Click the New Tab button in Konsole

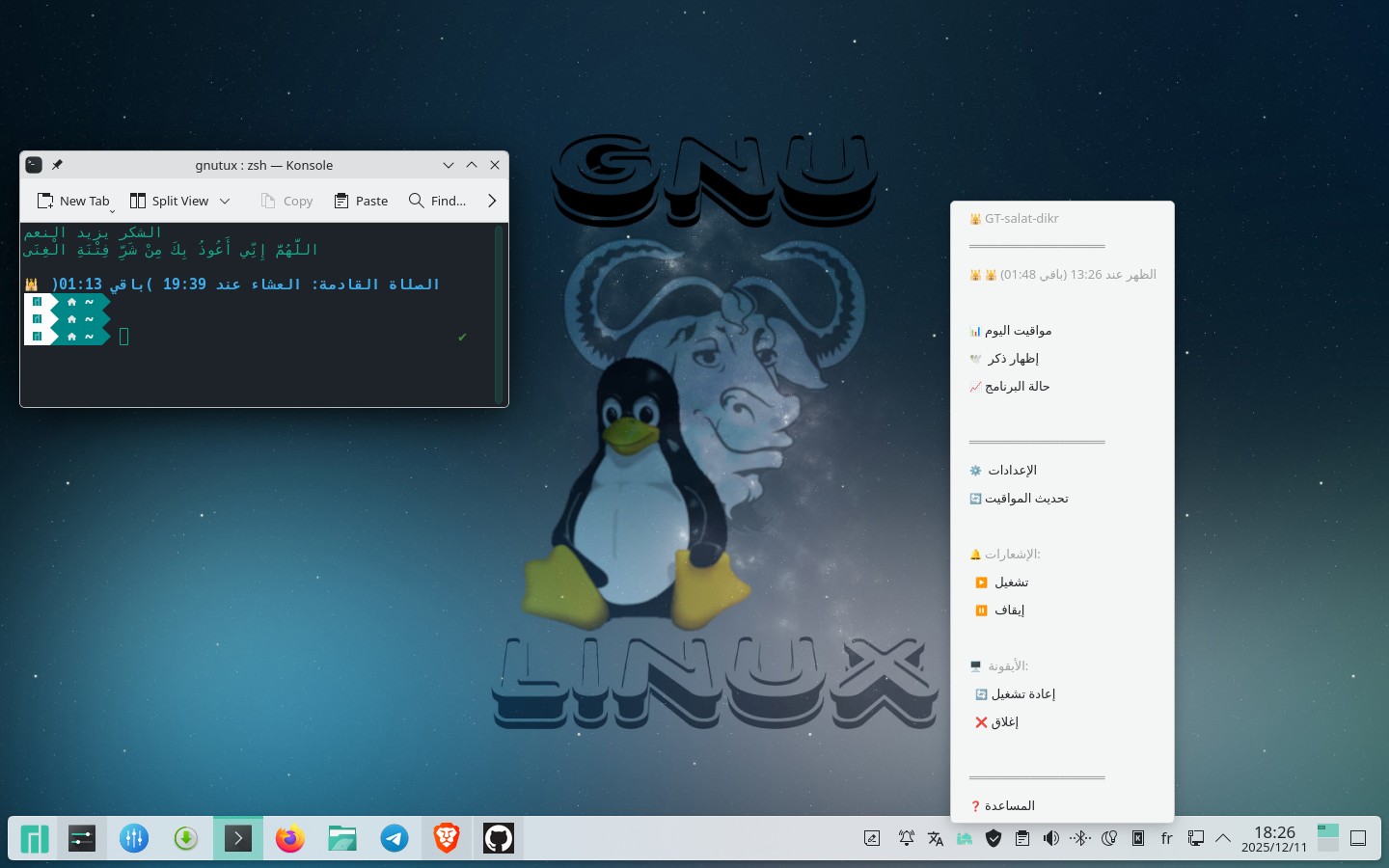74,201
